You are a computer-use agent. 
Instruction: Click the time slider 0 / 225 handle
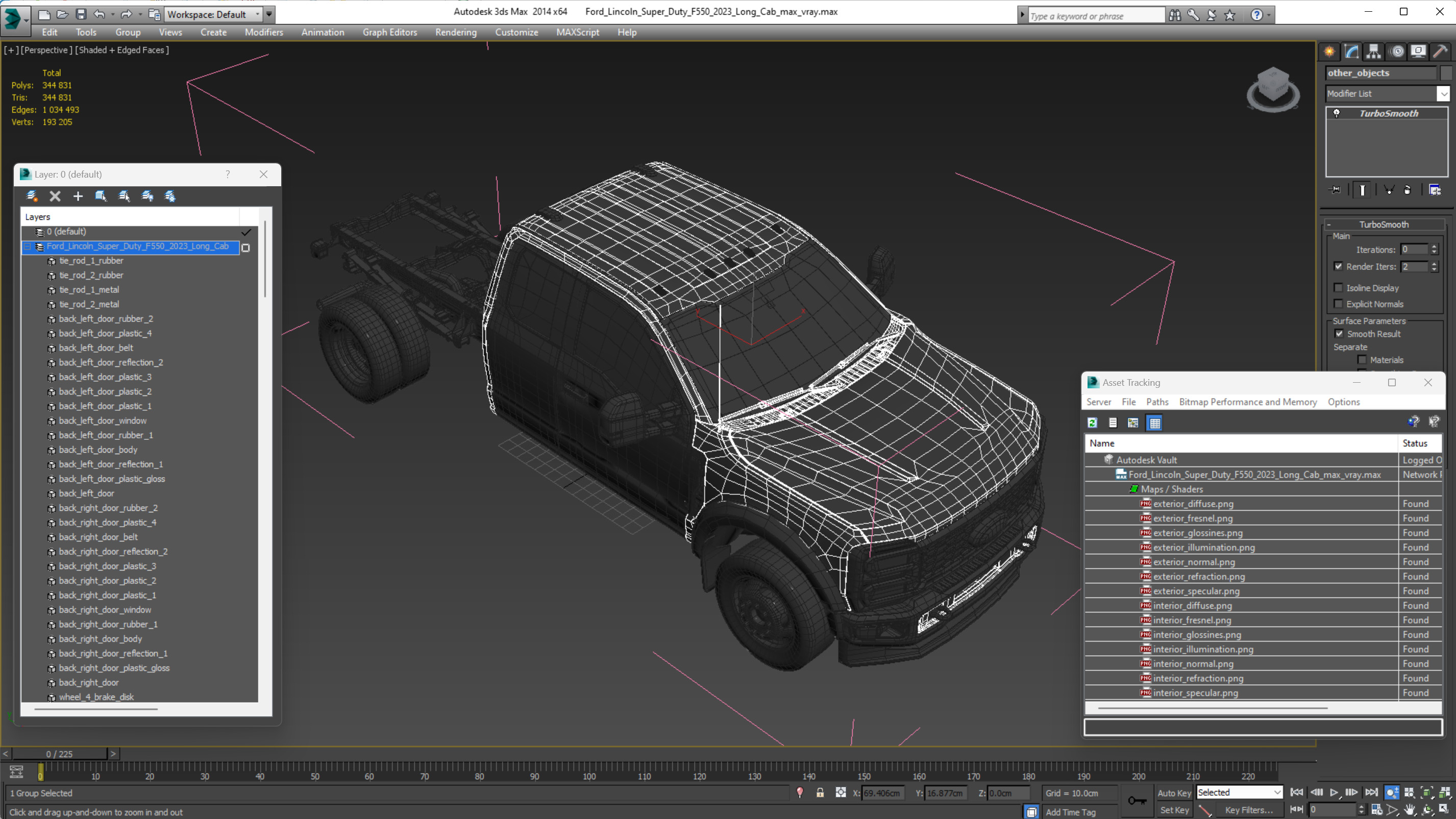(59, 754)
